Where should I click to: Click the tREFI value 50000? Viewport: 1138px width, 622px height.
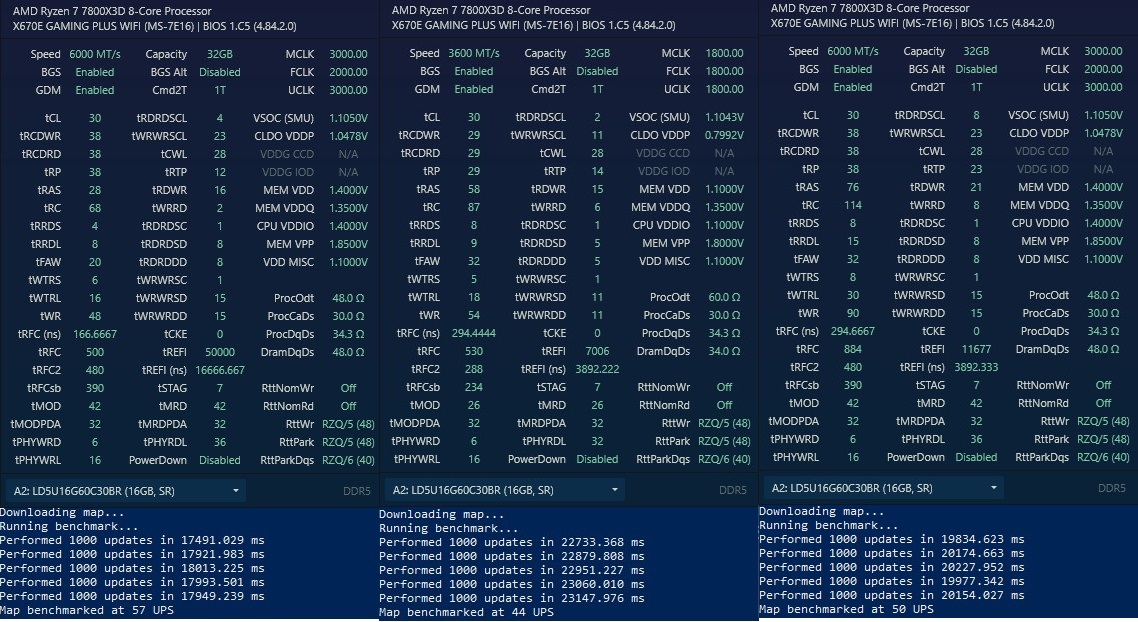tap(220, 352)
